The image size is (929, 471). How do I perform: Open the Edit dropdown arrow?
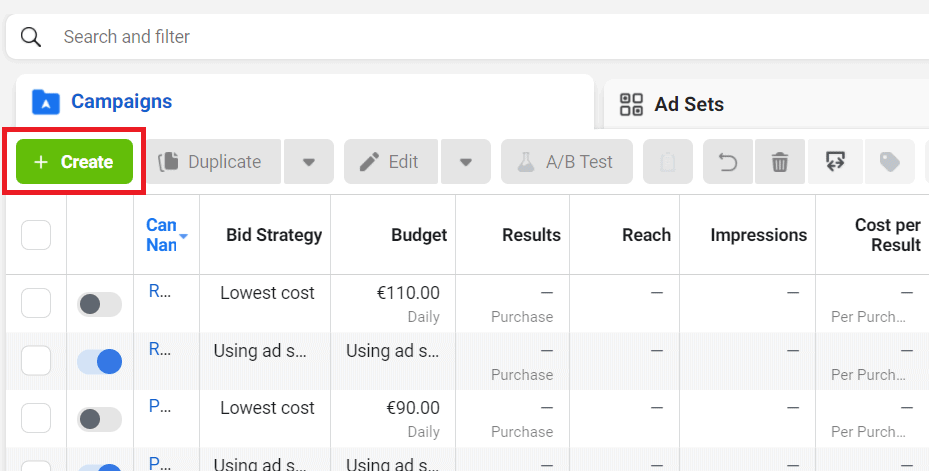click(466, 162)
